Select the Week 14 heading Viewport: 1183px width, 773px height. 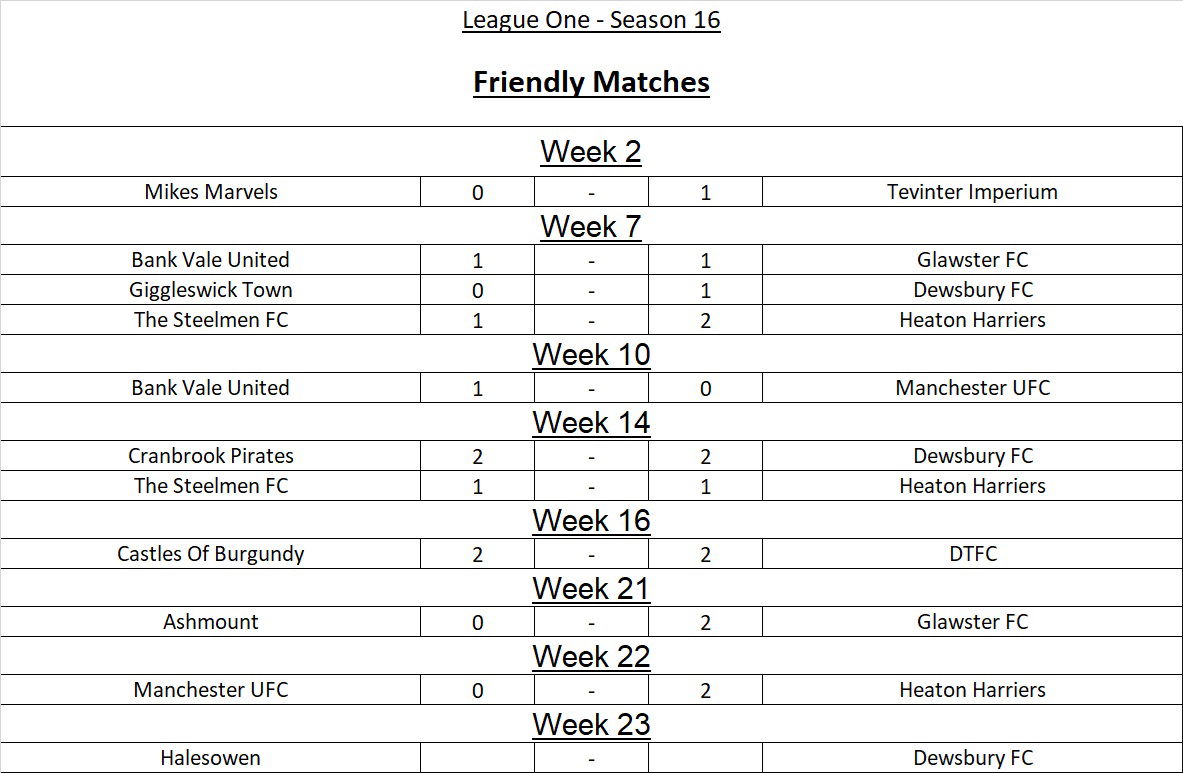click(591, 423)
